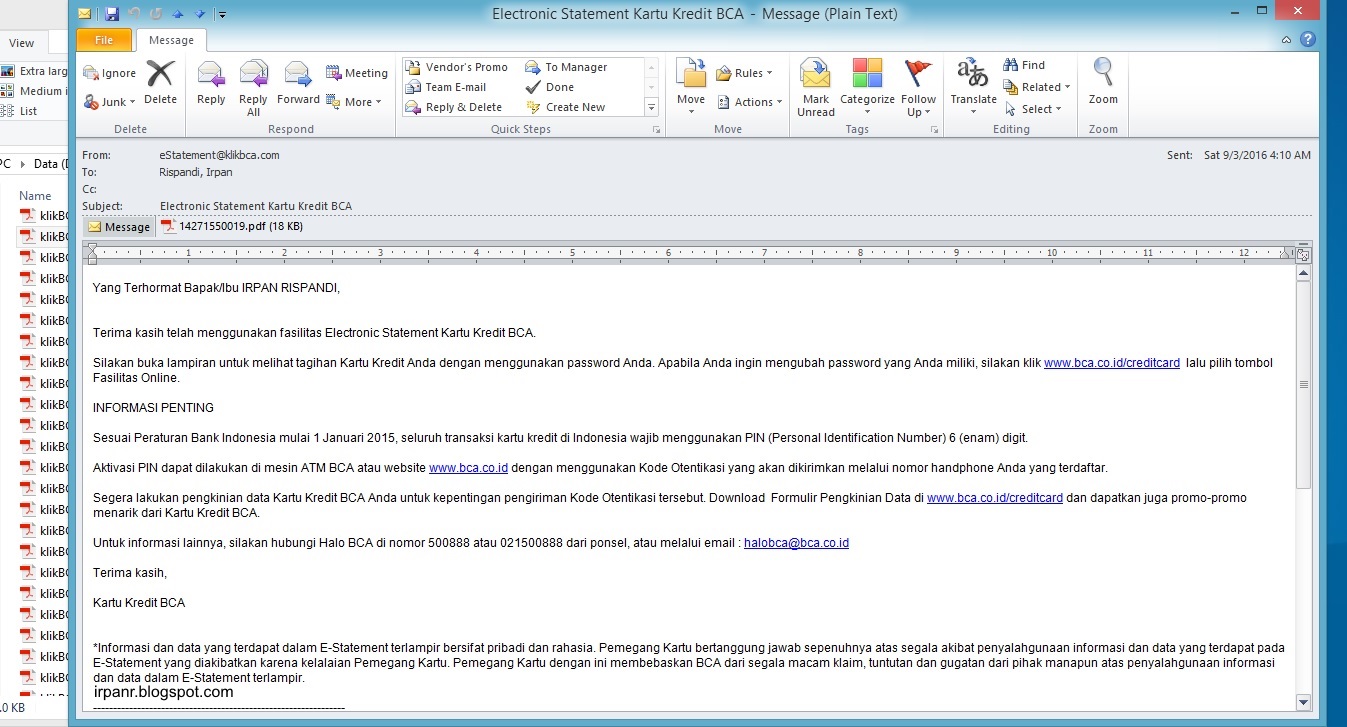Expand the Quick Steps gallery
1347x727 pixels.
tap(651, 107)
